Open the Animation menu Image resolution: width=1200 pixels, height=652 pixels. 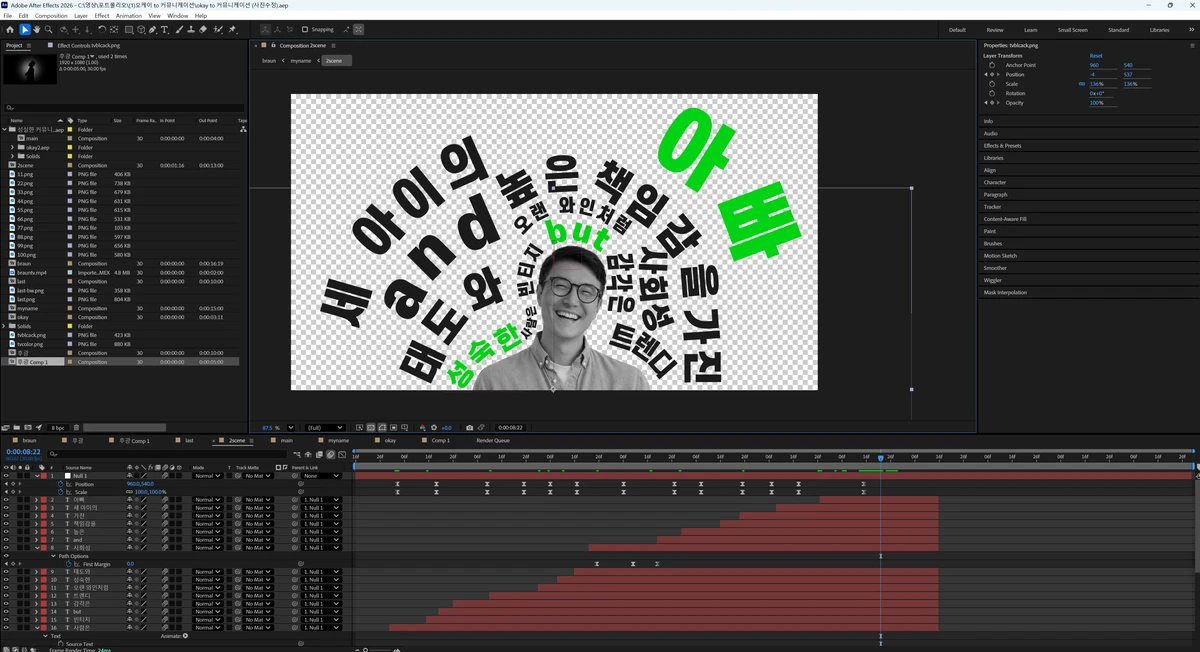pos(129,16)
